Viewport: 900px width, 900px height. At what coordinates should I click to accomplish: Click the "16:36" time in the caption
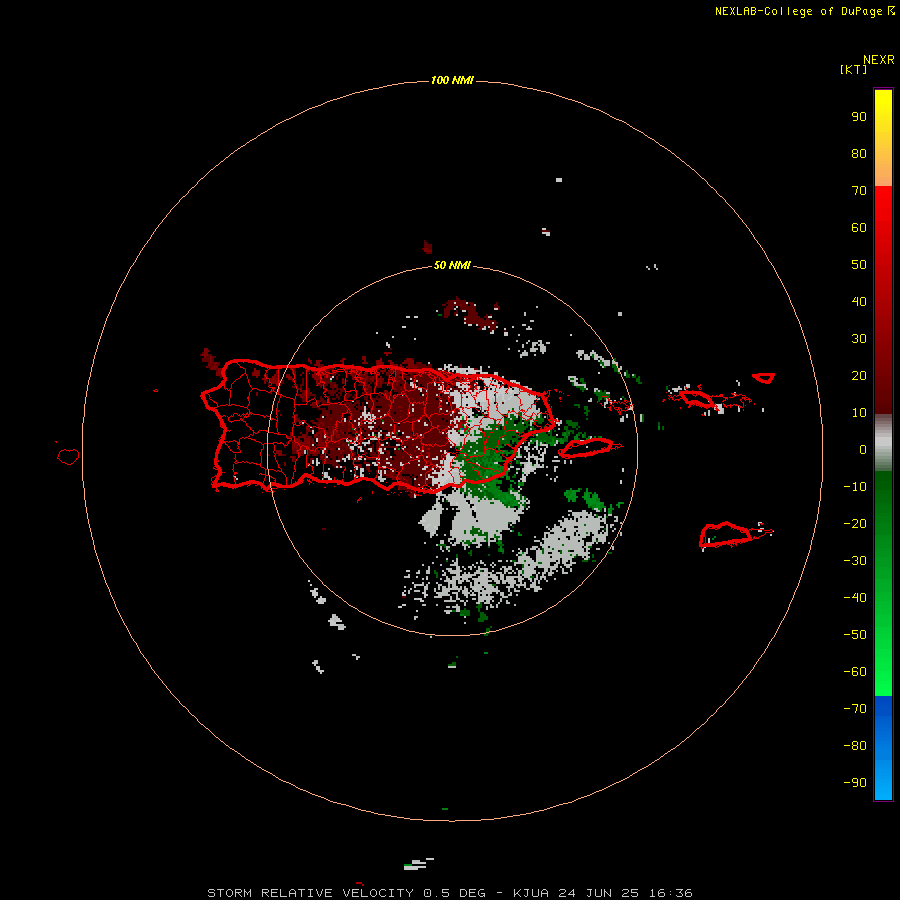670,893
